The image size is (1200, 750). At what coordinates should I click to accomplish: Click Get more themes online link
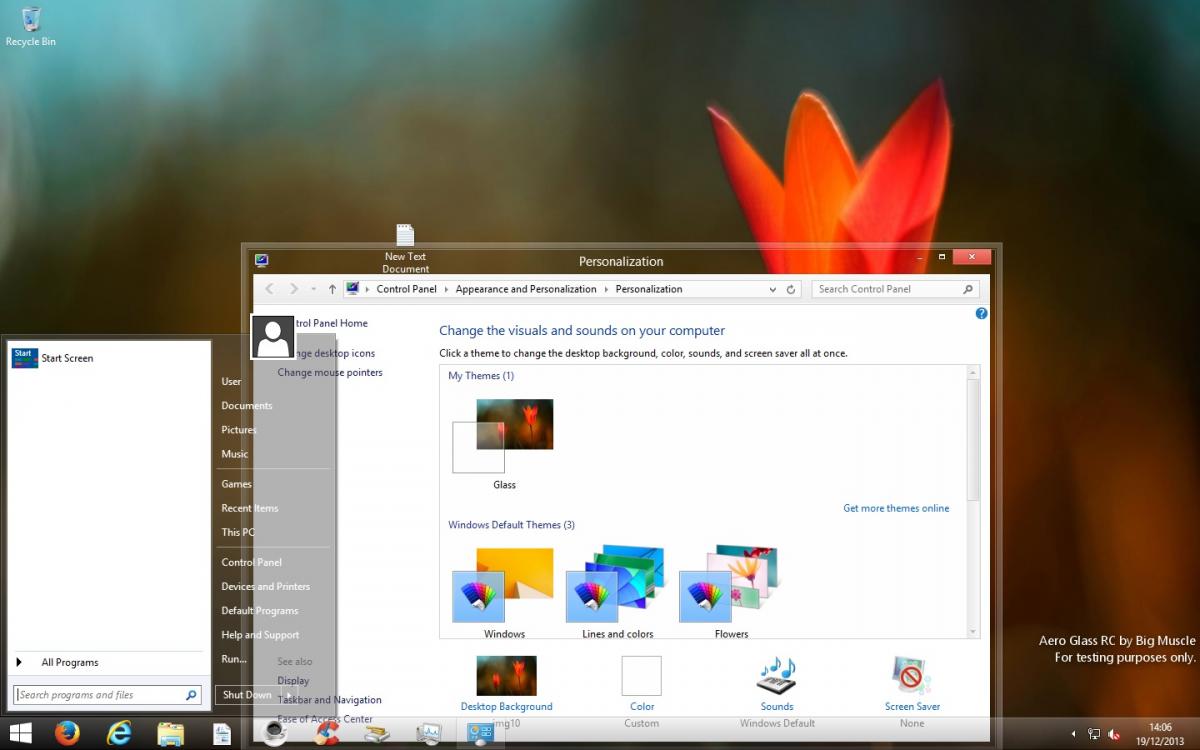[896, 508]
